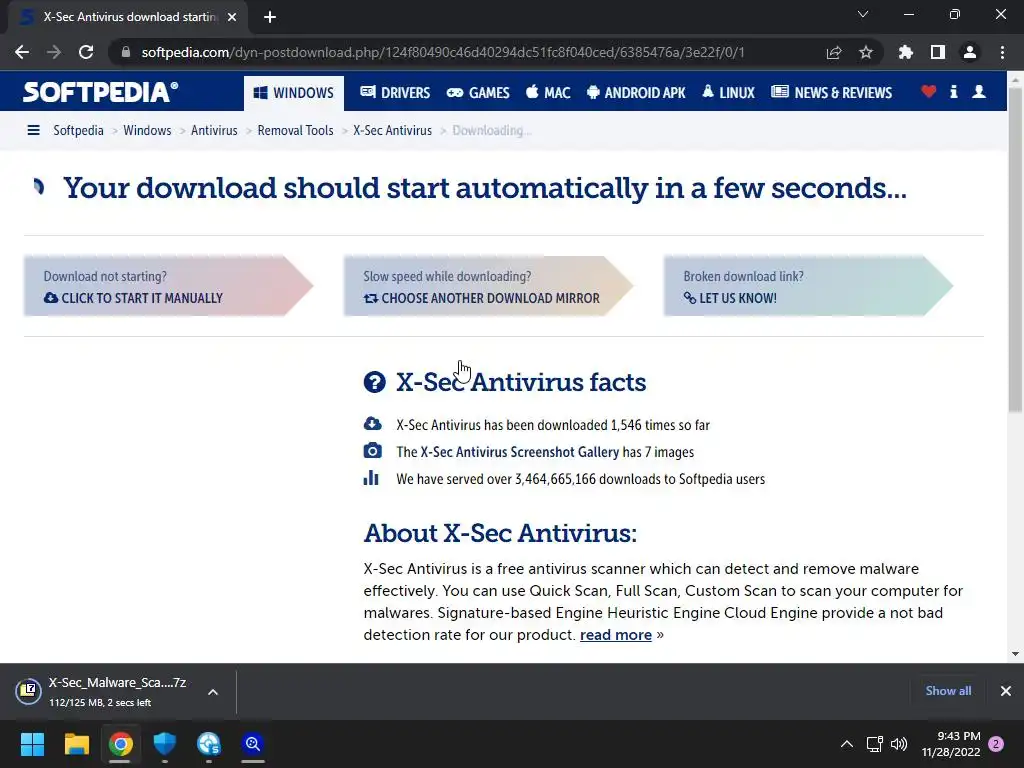Viewport: 1024px width, 768px height.
Task: Open the Drivers section
Action: click(395, 93)
